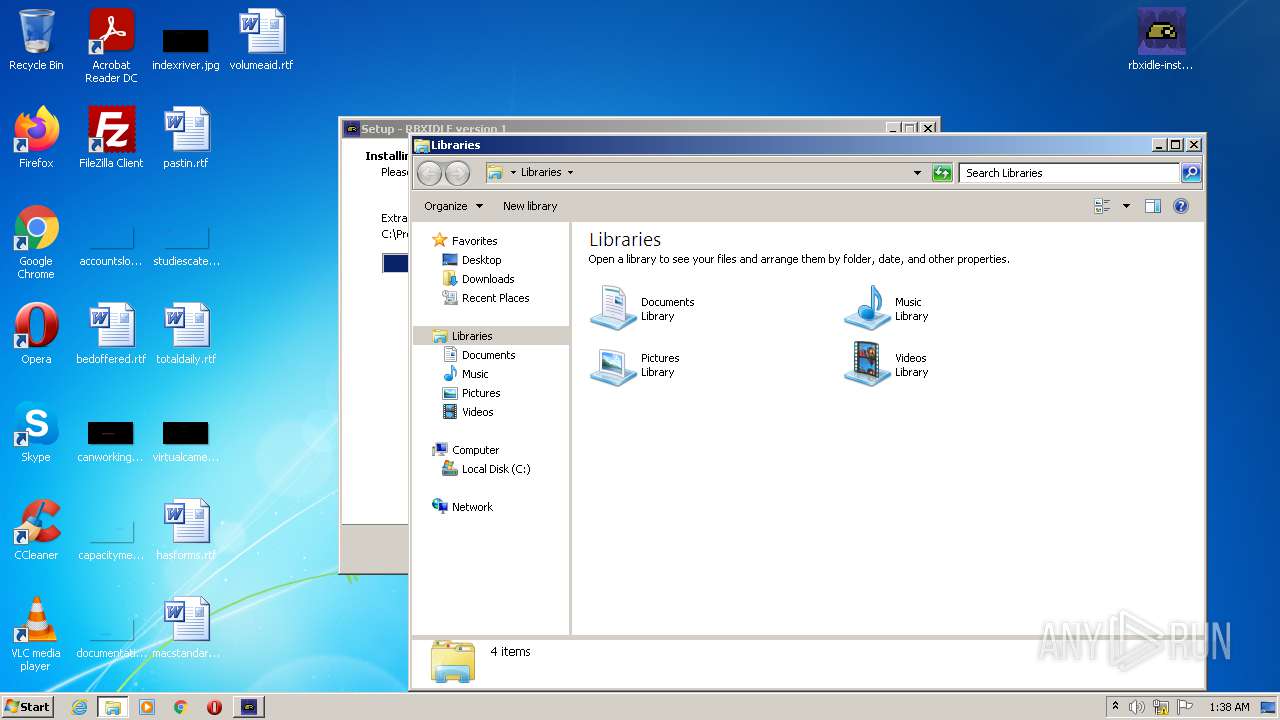
Task: Select Acrobat Reader DC desktop shortcut
Action: coord(111,46)
